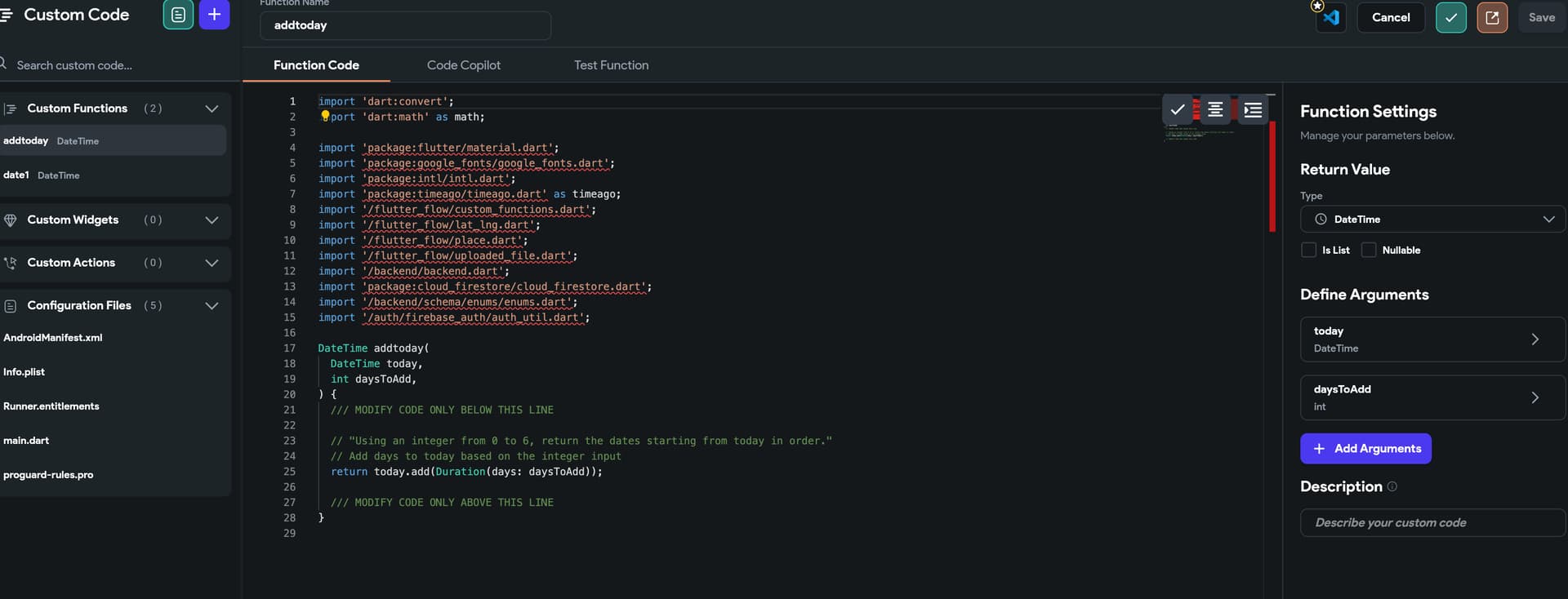Click the Function Name input field
The width and height of the screenshot is (1568, 599).
(405, 25)
